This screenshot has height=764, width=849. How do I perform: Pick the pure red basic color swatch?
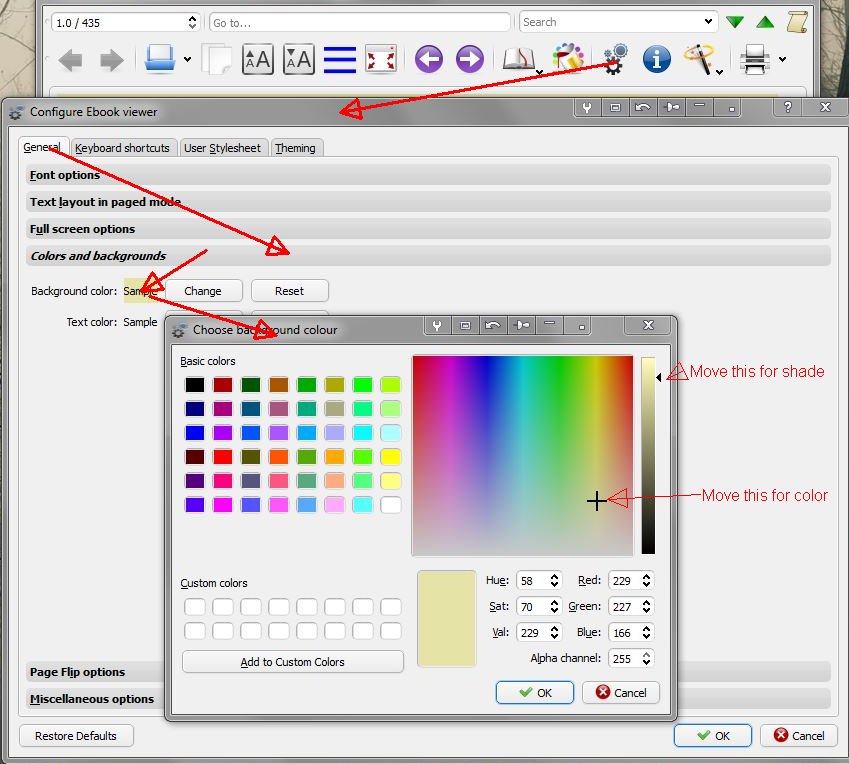point(223,456)
